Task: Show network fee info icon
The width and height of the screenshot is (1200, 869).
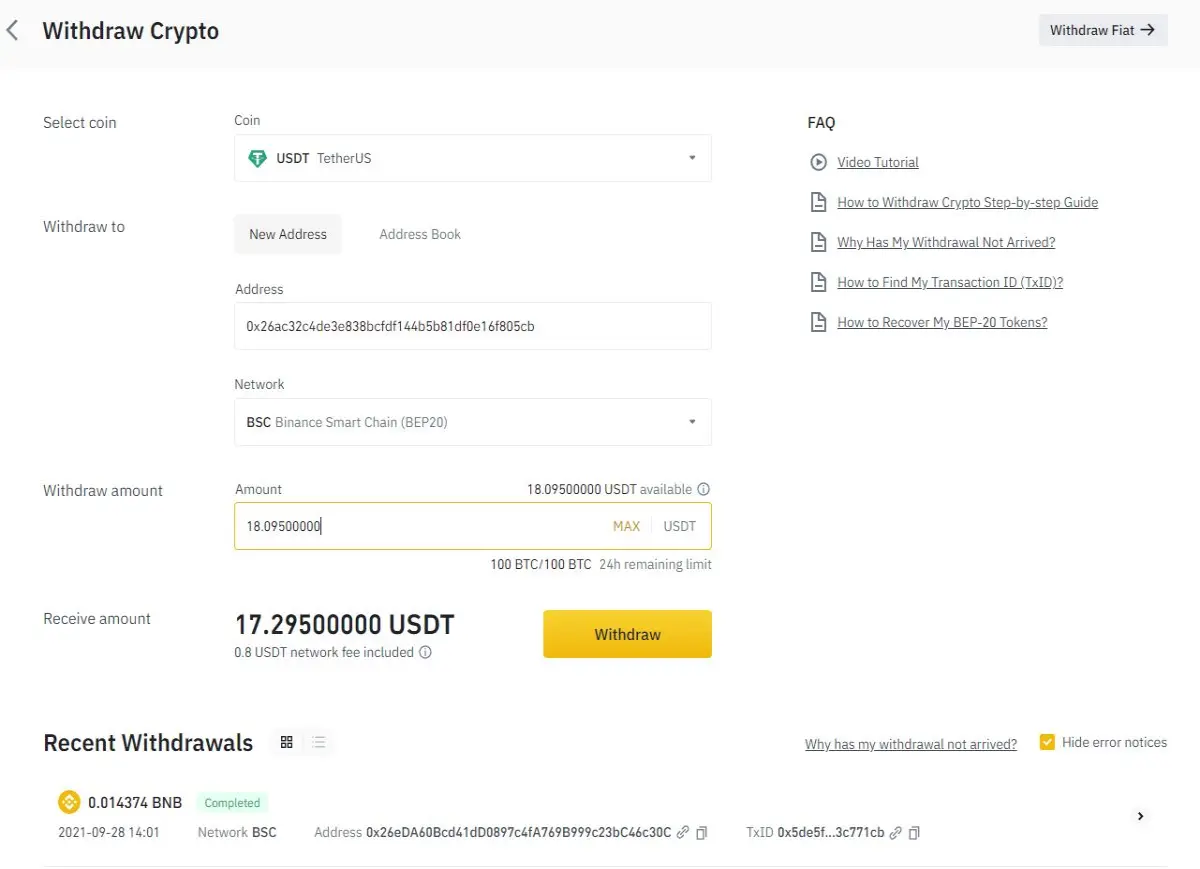Action: pyautogui.click(x=425, y=653)
